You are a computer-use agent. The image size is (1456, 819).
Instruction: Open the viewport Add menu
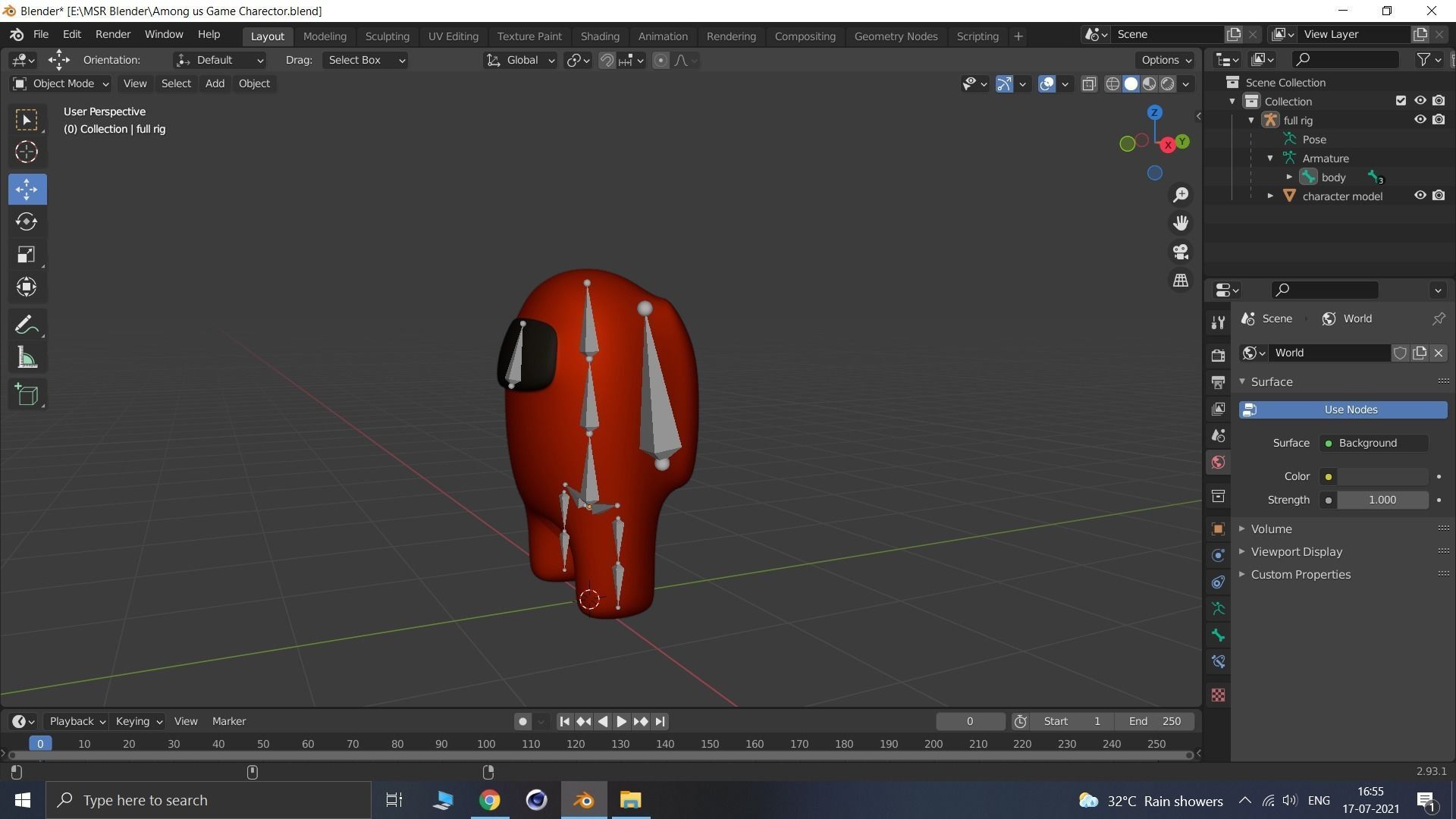[215, 84]
